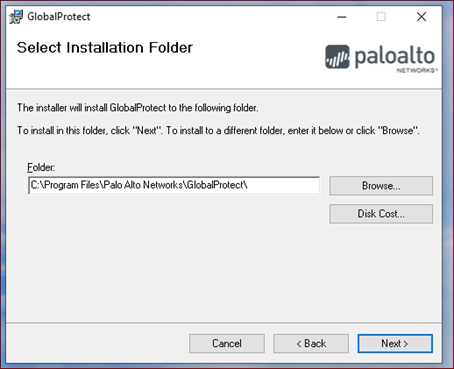The height and width of the screenshot is (369, 454).
Task: Click the paloalto wordmark text
Action: click(395, 57)
